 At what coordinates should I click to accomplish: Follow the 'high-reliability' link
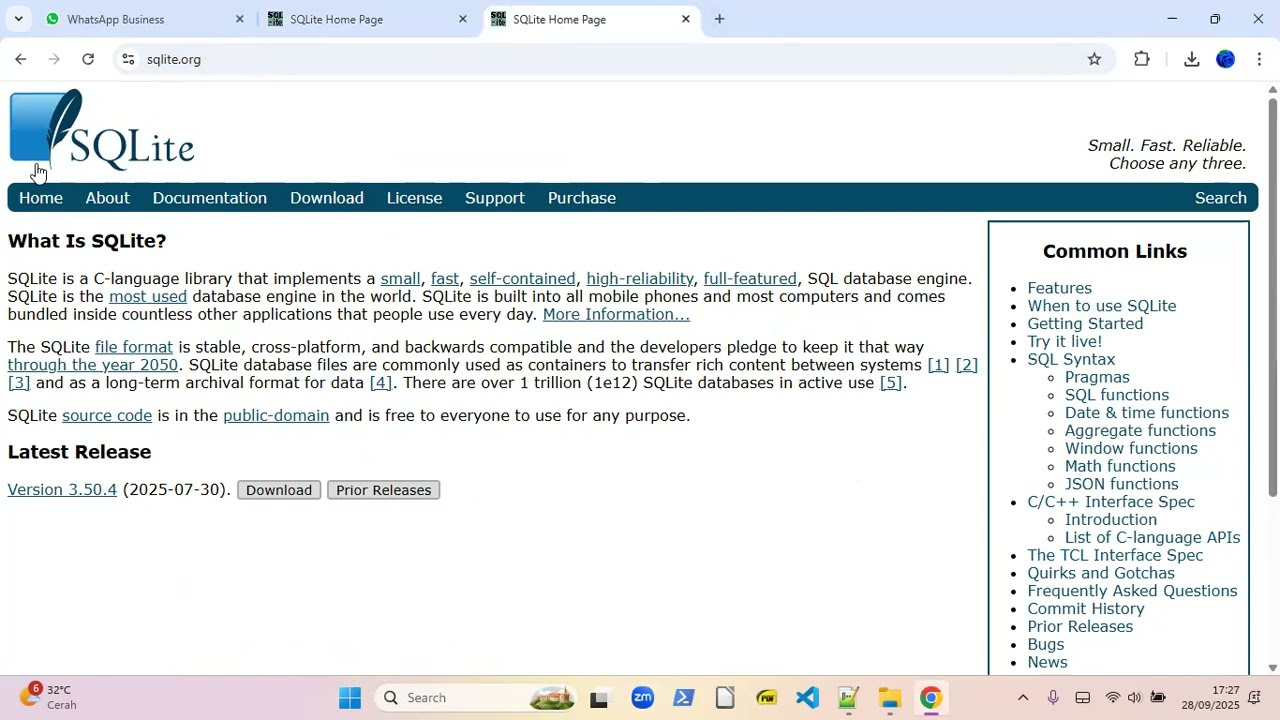click(640, 279)
